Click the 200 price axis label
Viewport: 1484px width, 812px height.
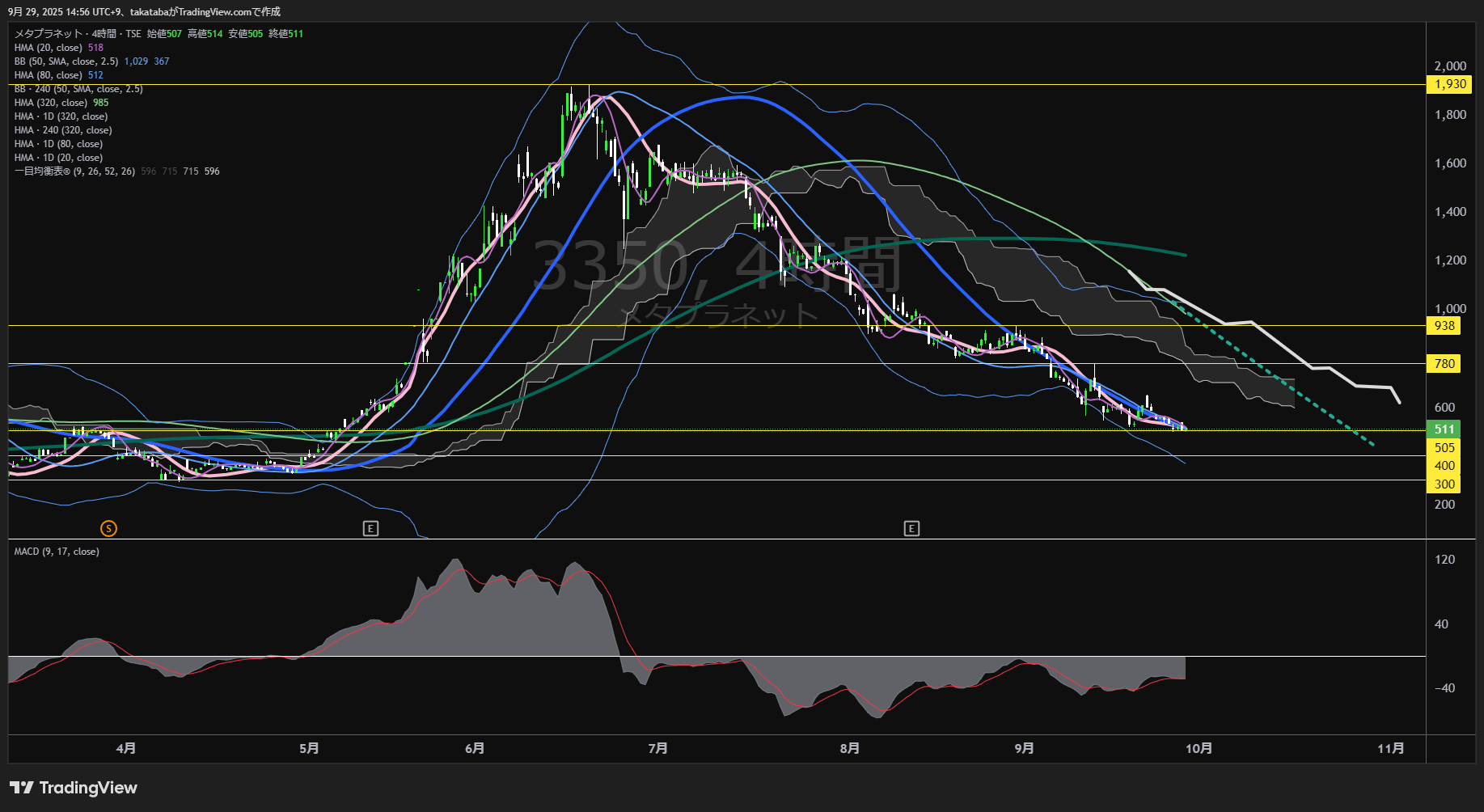point(1444,505)
